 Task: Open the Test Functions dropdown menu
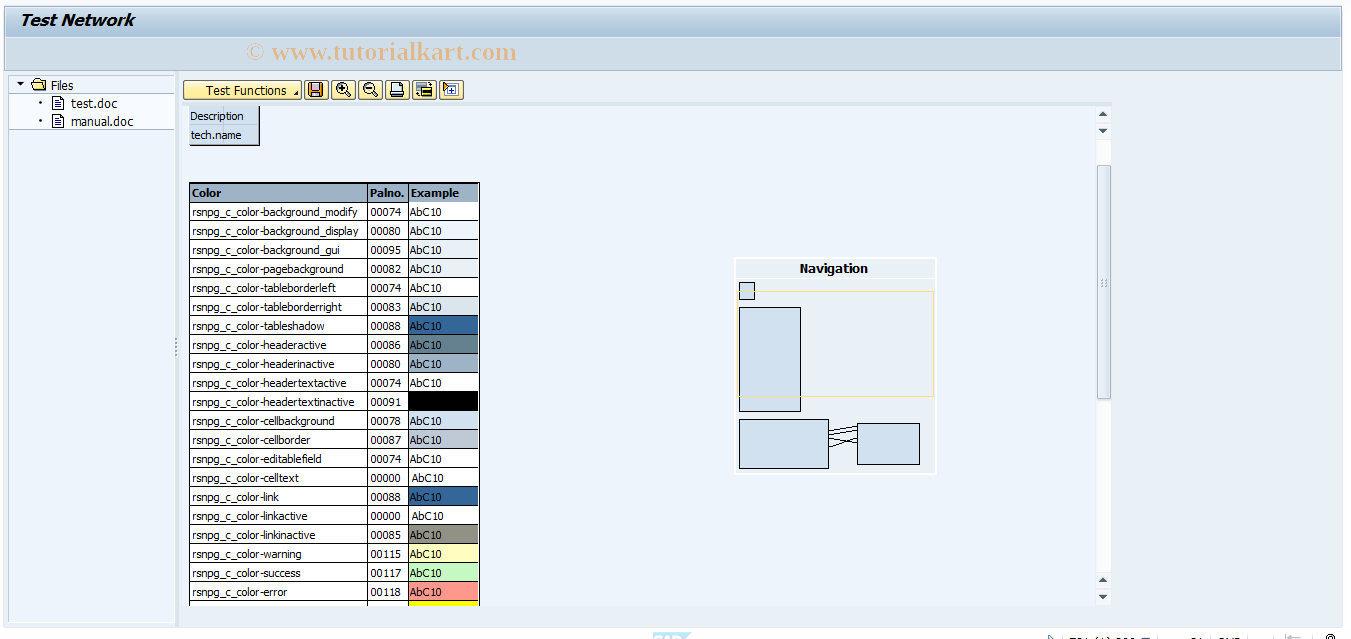tap(243, 90)
